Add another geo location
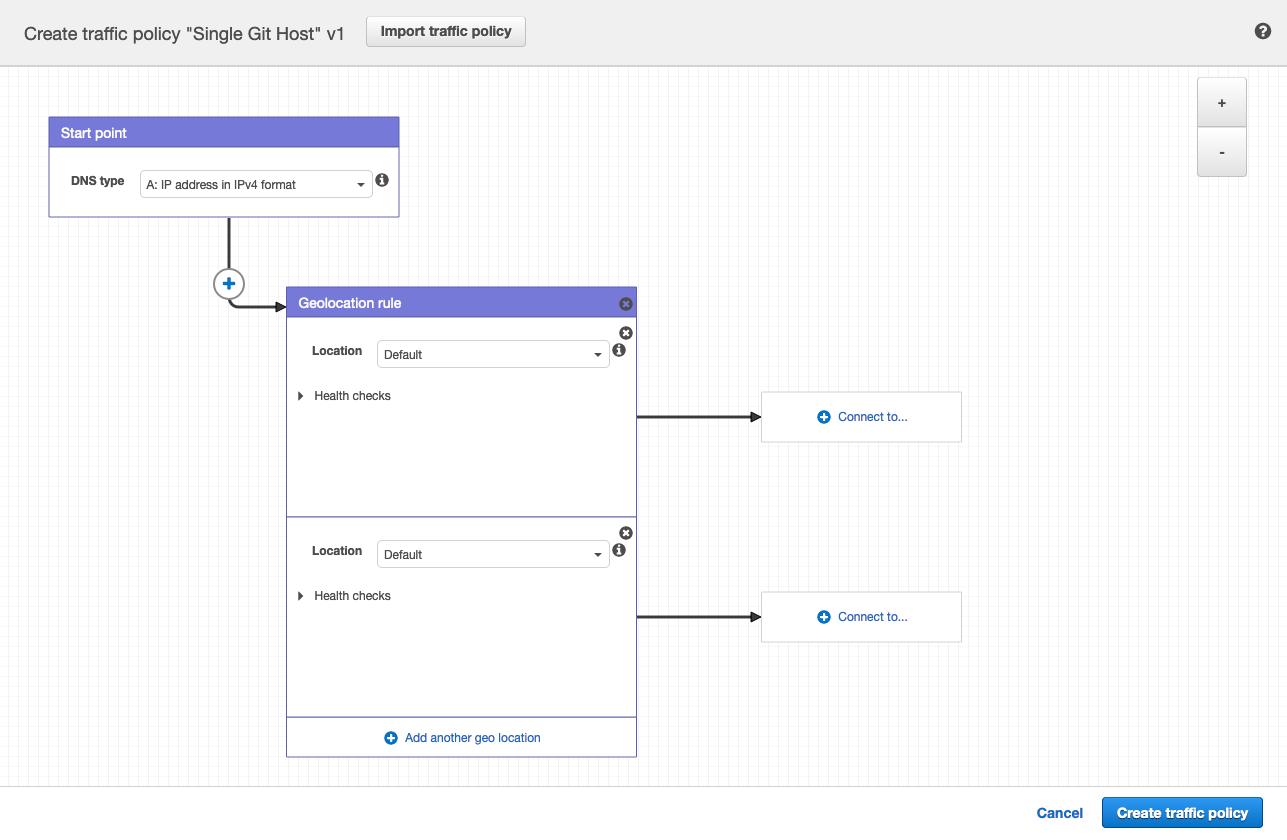Screen dimensions: 1287x840 [x=461, y=737]
